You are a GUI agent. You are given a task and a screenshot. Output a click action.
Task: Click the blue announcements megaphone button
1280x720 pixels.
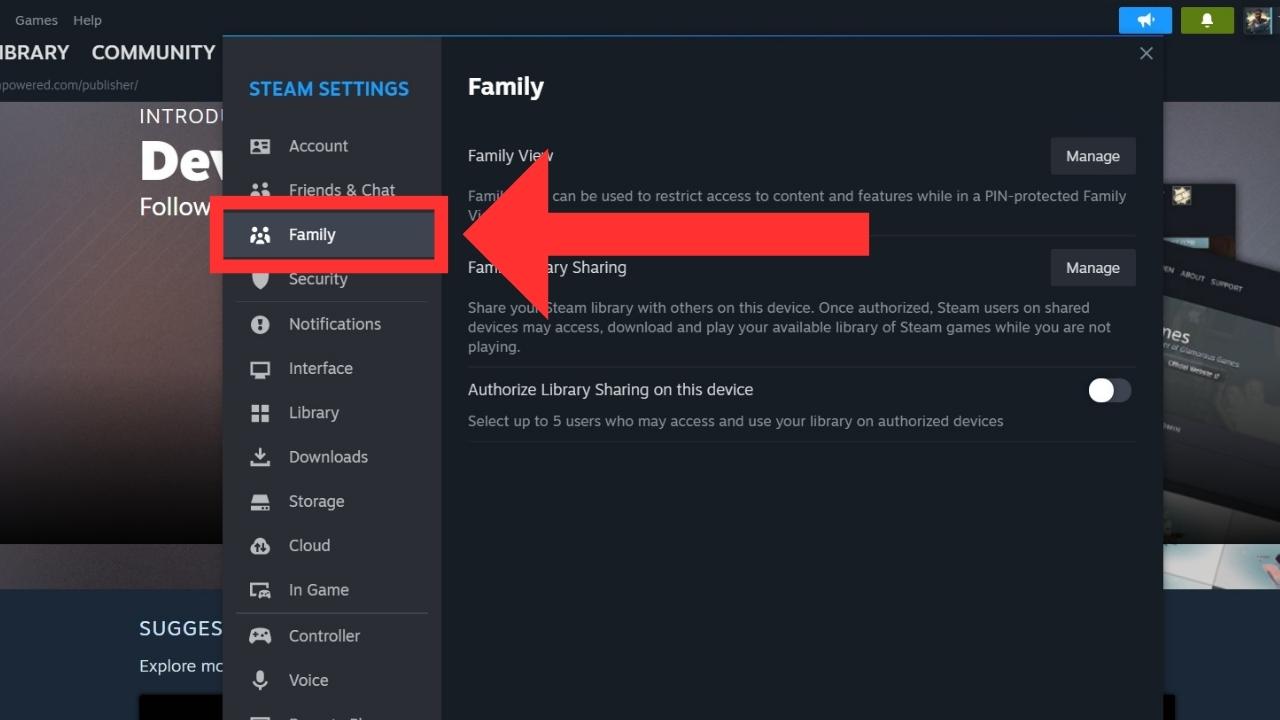1144,20
